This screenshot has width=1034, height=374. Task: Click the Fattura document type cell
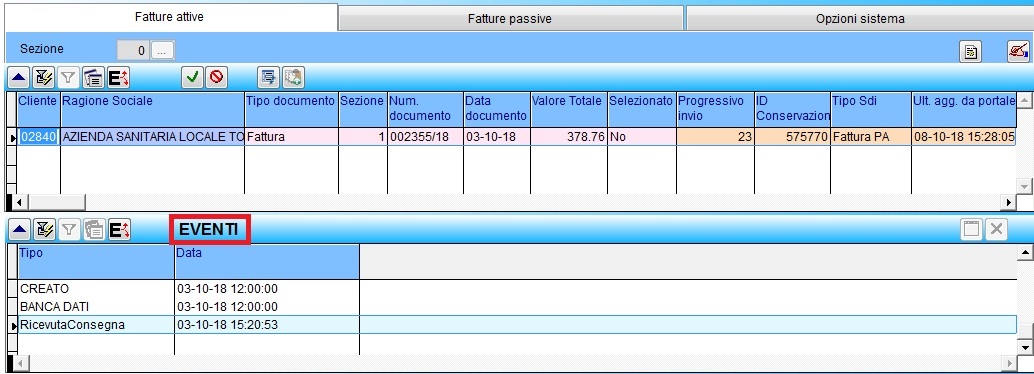click(291, 137)
